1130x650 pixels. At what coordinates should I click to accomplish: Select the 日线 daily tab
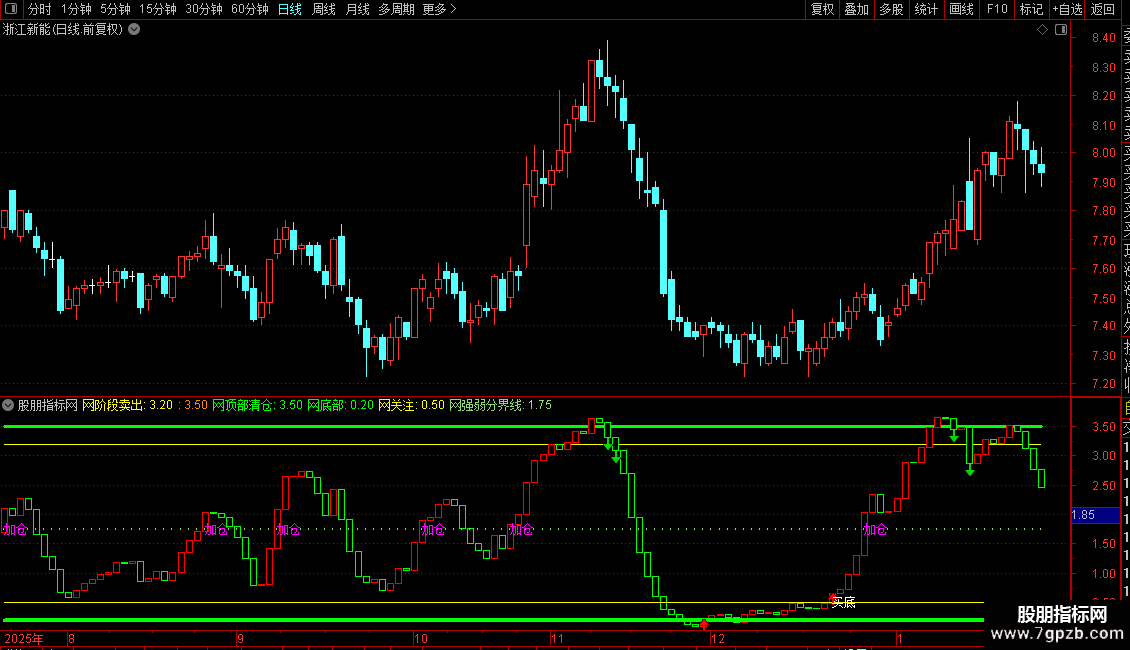(x=290, y=9)
